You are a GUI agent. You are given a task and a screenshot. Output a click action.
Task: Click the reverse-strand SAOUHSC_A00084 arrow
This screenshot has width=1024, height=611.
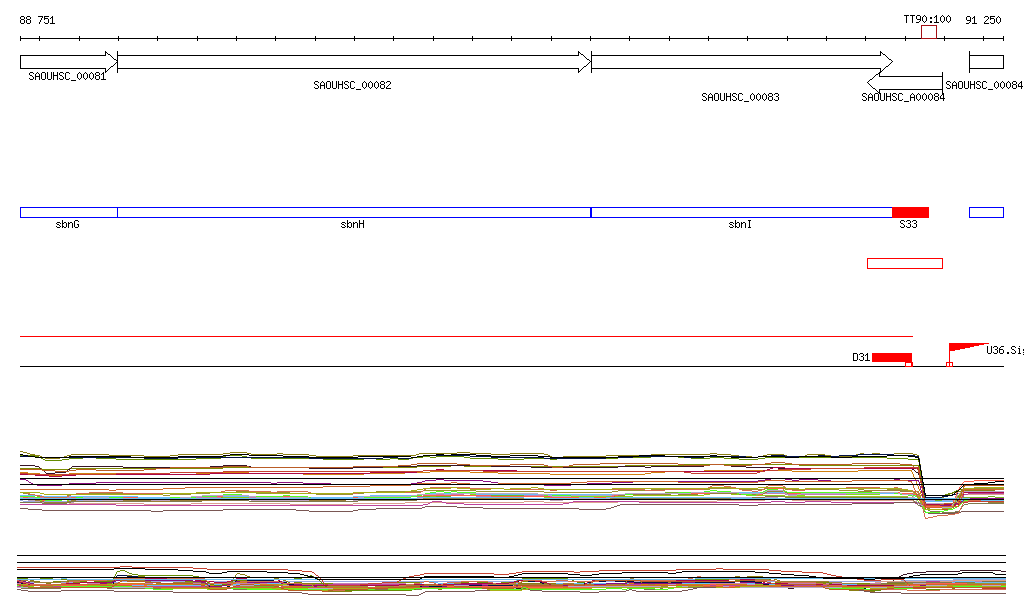[x=905, y=83]
